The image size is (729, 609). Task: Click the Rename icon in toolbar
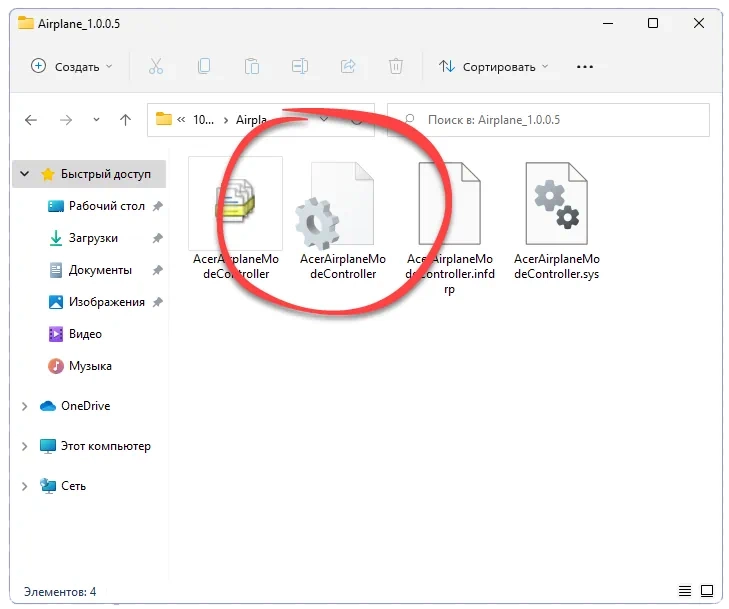pos(299,66)
